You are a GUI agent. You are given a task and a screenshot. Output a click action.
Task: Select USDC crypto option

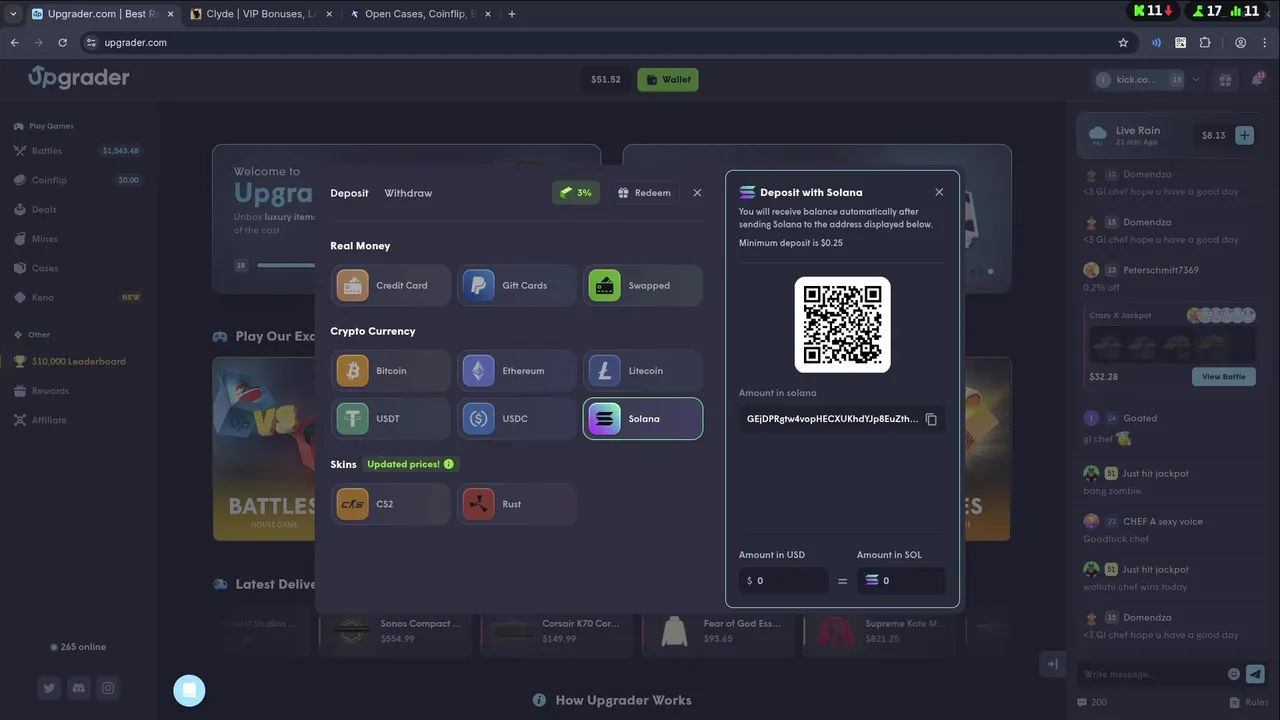[x=516, y=419]
